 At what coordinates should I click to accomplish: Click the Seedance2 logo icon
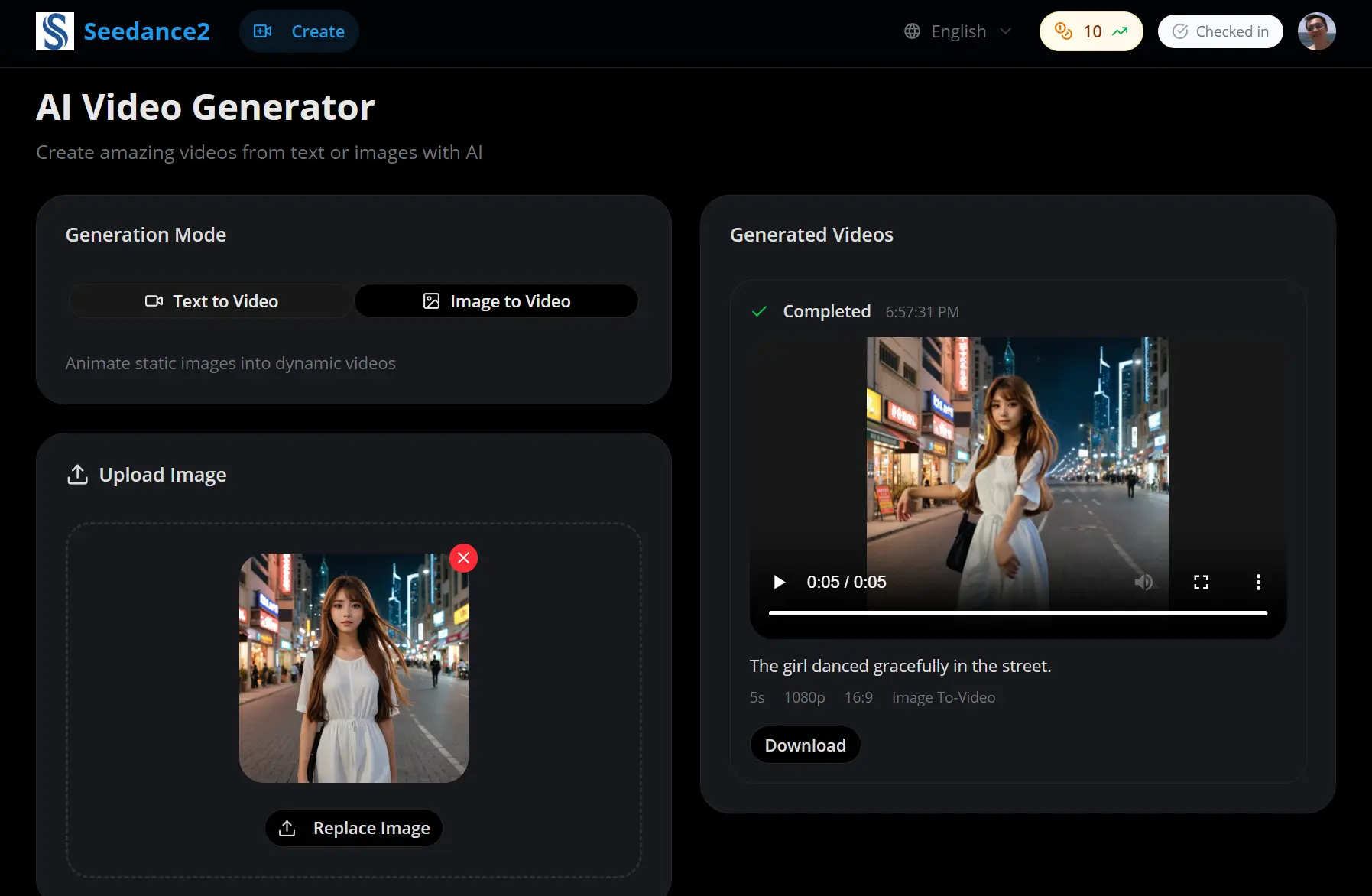tap(54, 31)
